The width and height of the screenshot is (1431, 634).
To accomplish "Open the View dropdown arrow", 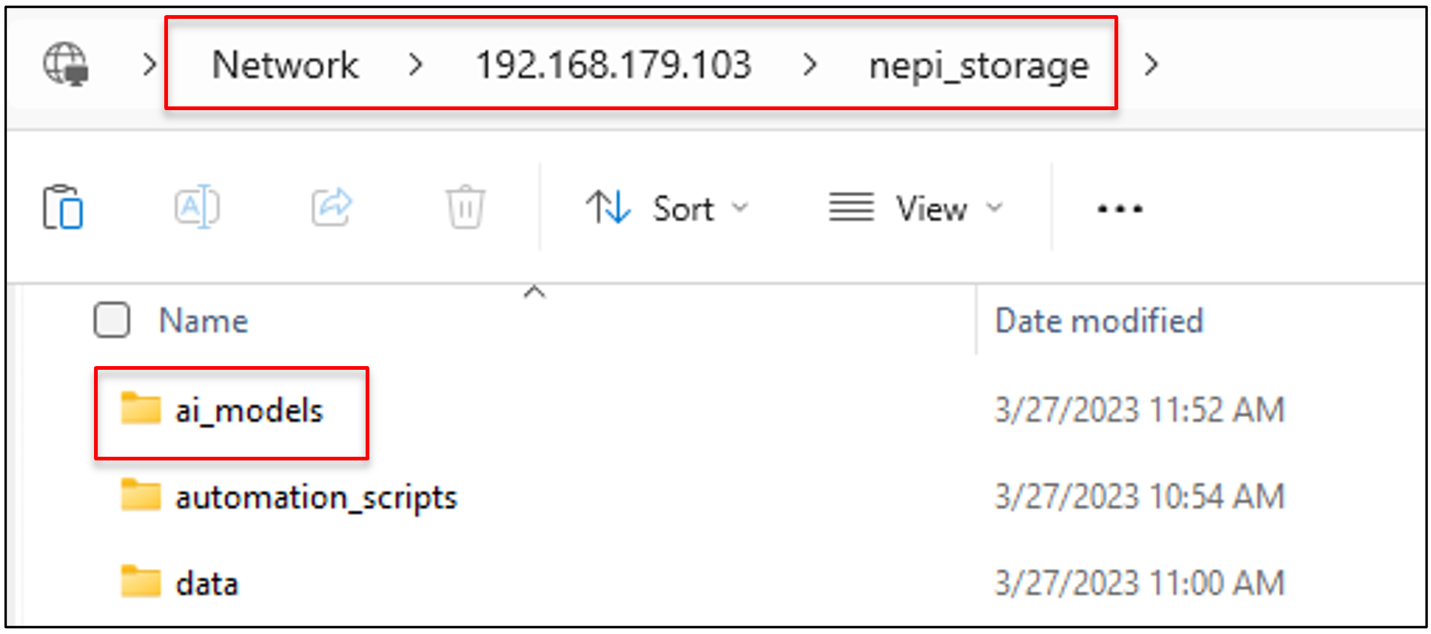I will (x=995, y=208).
